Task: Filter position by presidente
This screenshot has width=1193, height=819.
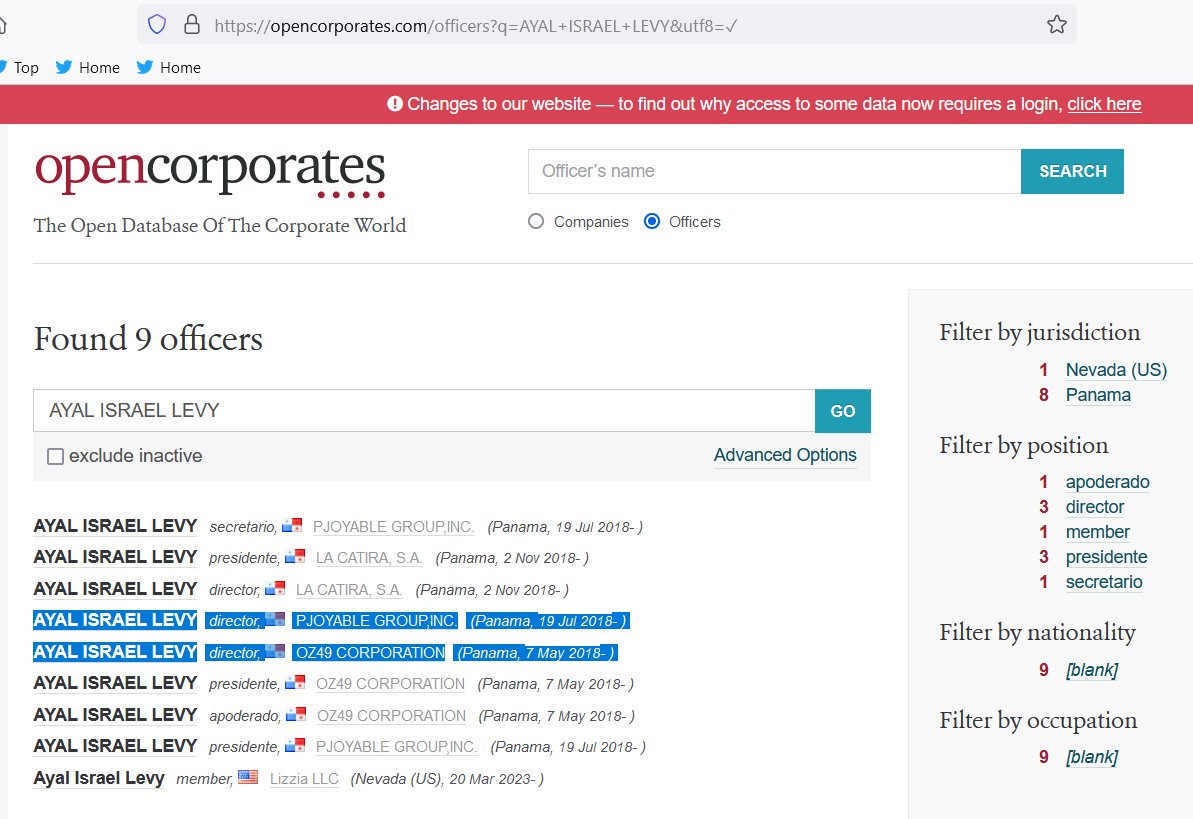Action: tap(1106, 557)
